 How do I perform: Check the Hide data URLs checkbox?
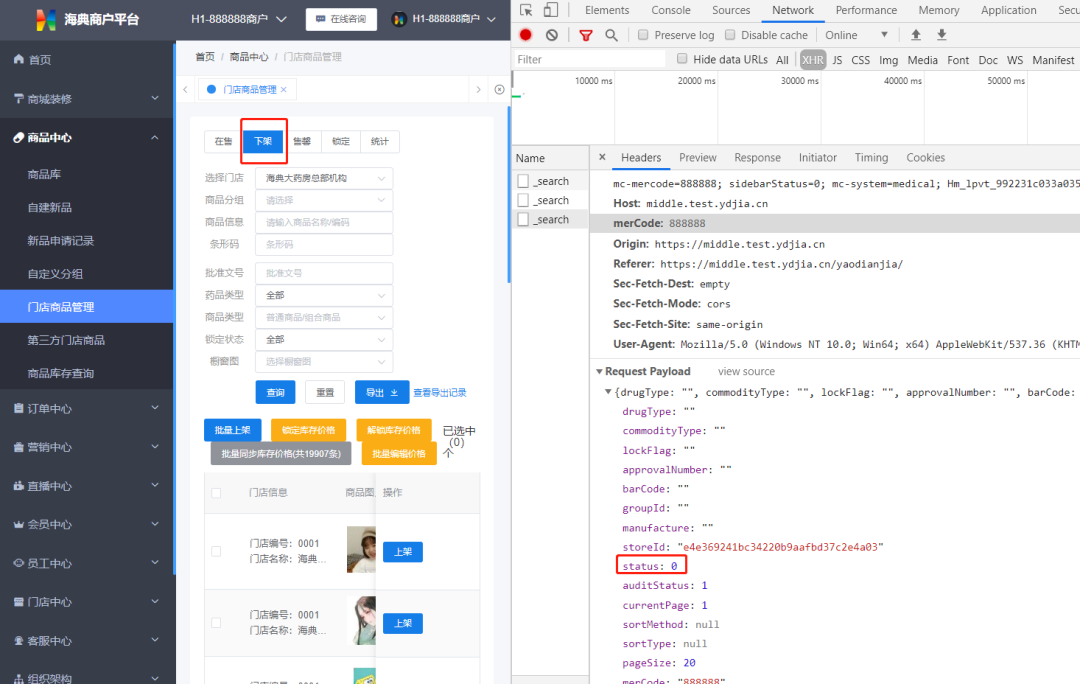(682, 59)
